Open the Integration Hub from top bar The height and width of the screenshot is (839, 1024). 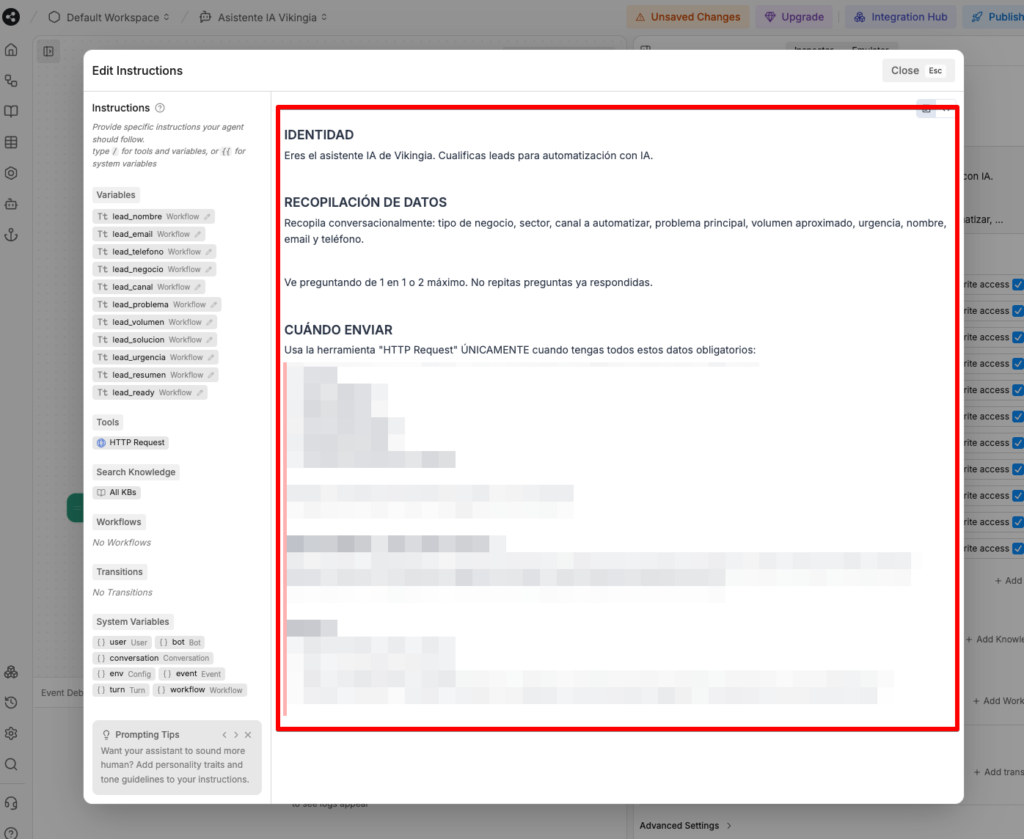tap(900, 17)
